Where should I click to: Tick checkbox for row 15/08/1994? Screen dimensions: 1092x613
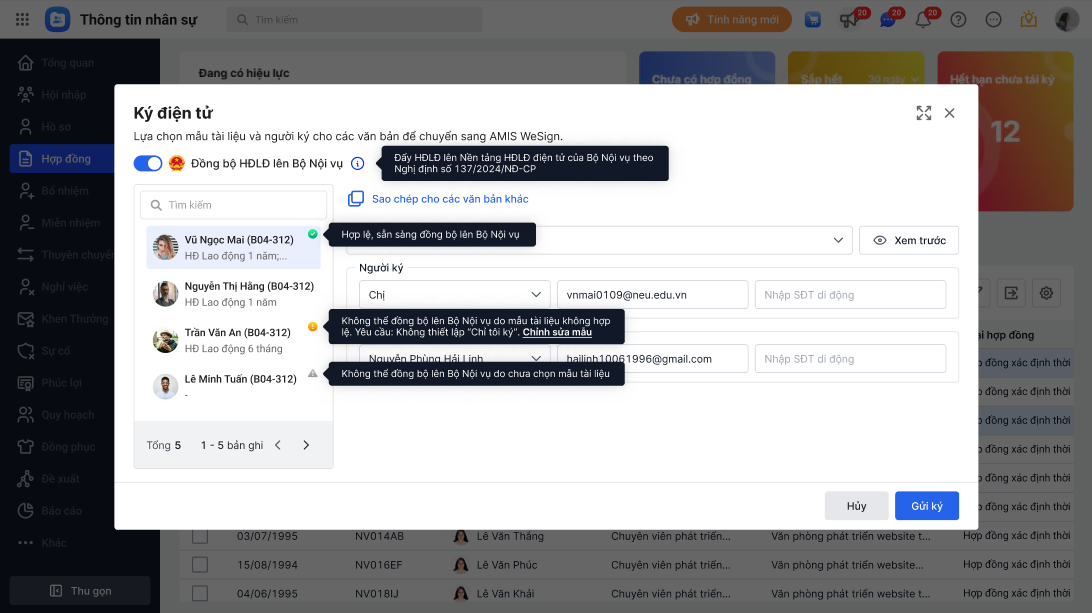click(x=200, y=564)
